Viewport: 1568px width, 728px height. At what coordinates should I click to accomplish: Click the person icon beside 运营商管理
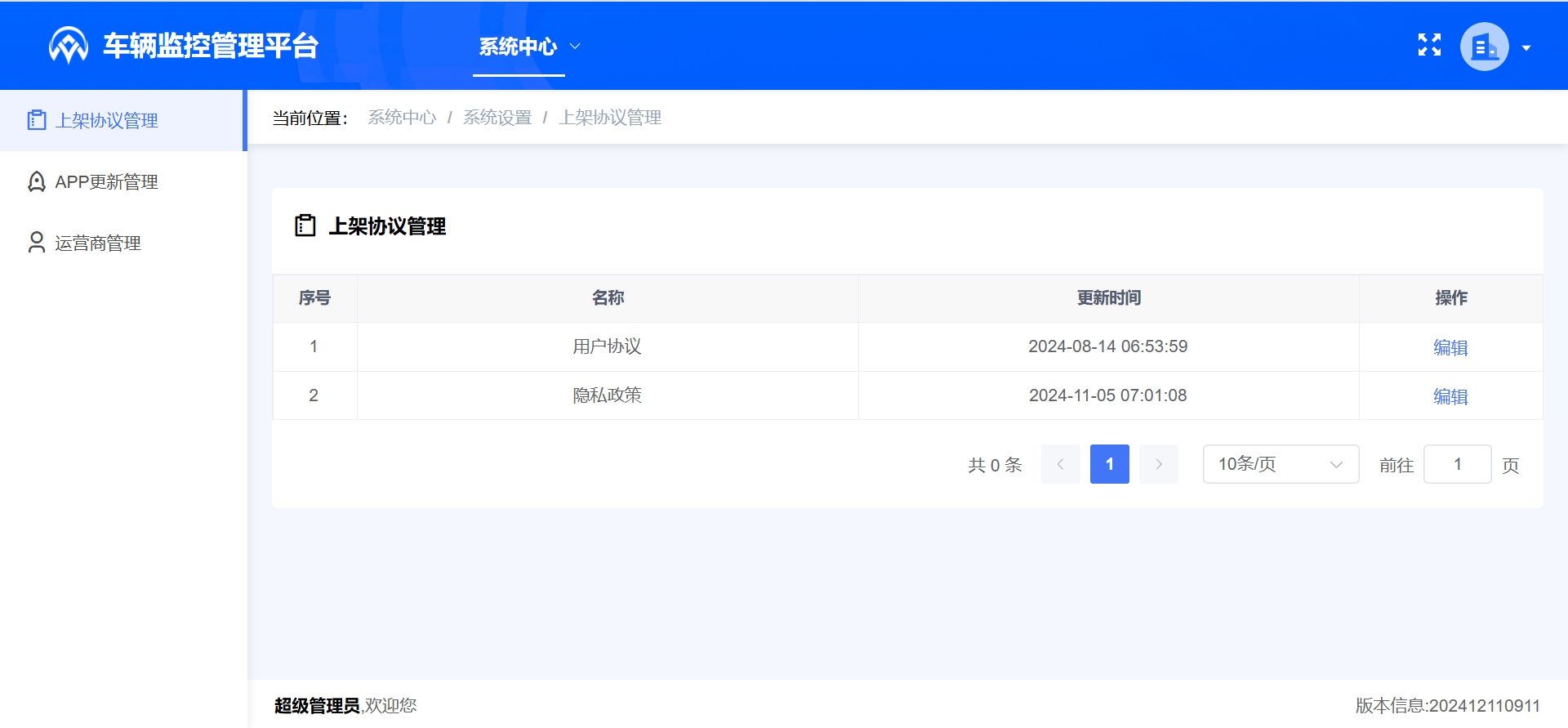(x=37, y=243)
